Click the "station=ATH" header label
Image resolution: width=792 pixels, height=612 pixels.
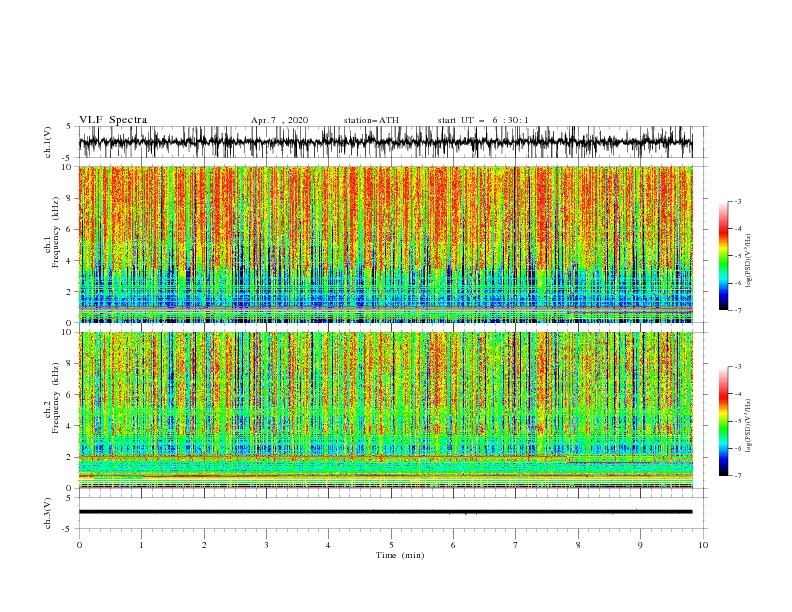(371, 120)
